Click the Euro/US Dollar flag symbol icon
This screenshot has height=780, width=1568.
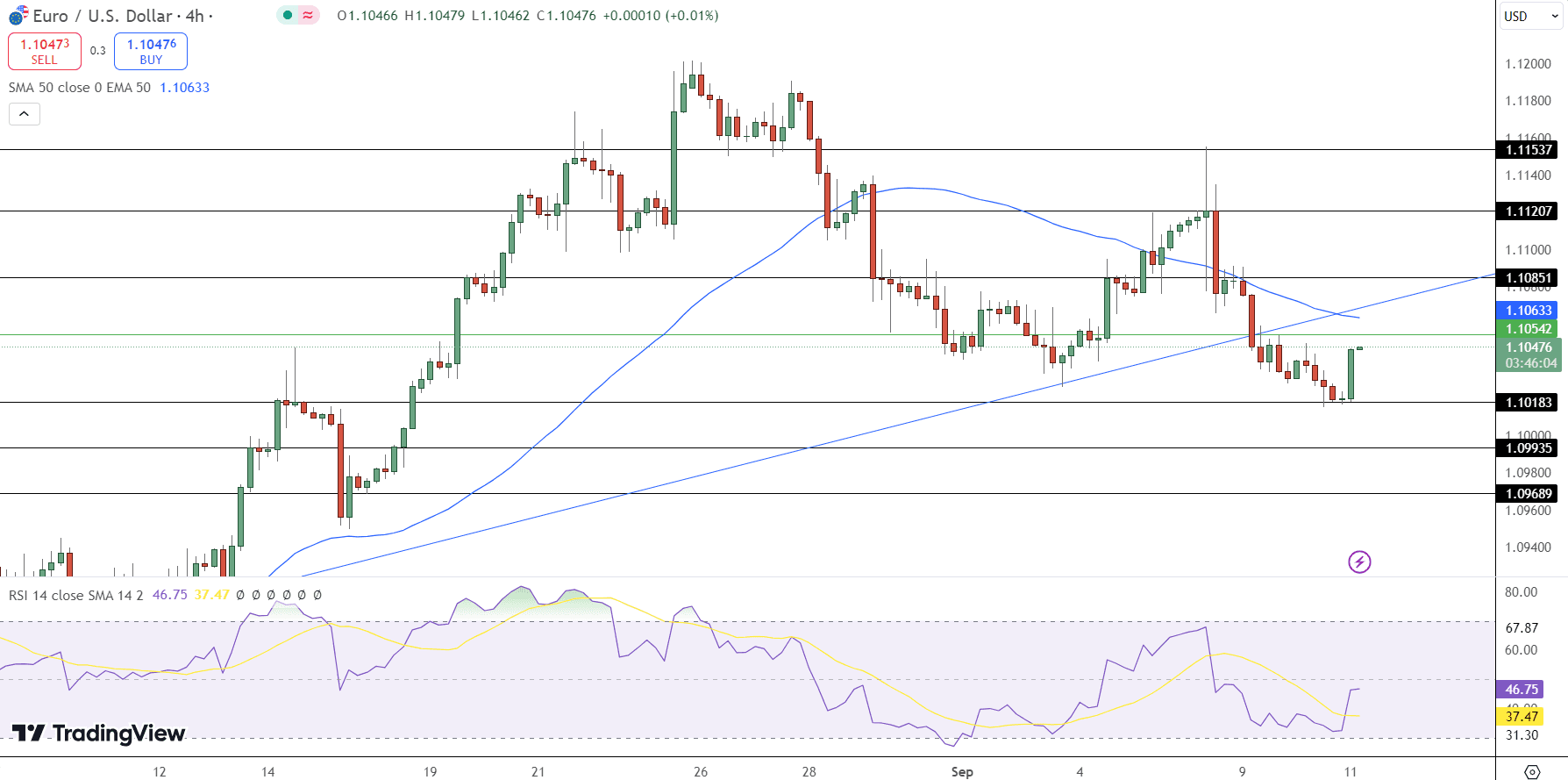pos(18,16)
